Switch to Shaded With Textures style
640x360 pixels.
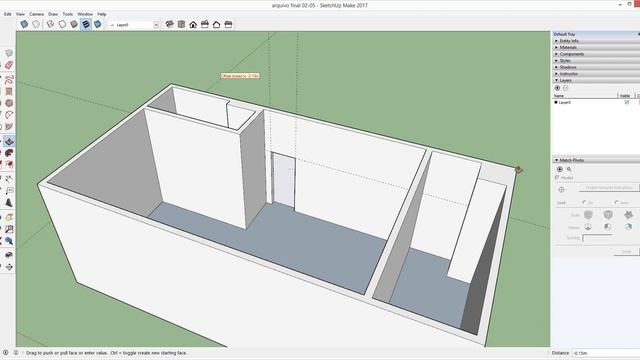(86, 24)
